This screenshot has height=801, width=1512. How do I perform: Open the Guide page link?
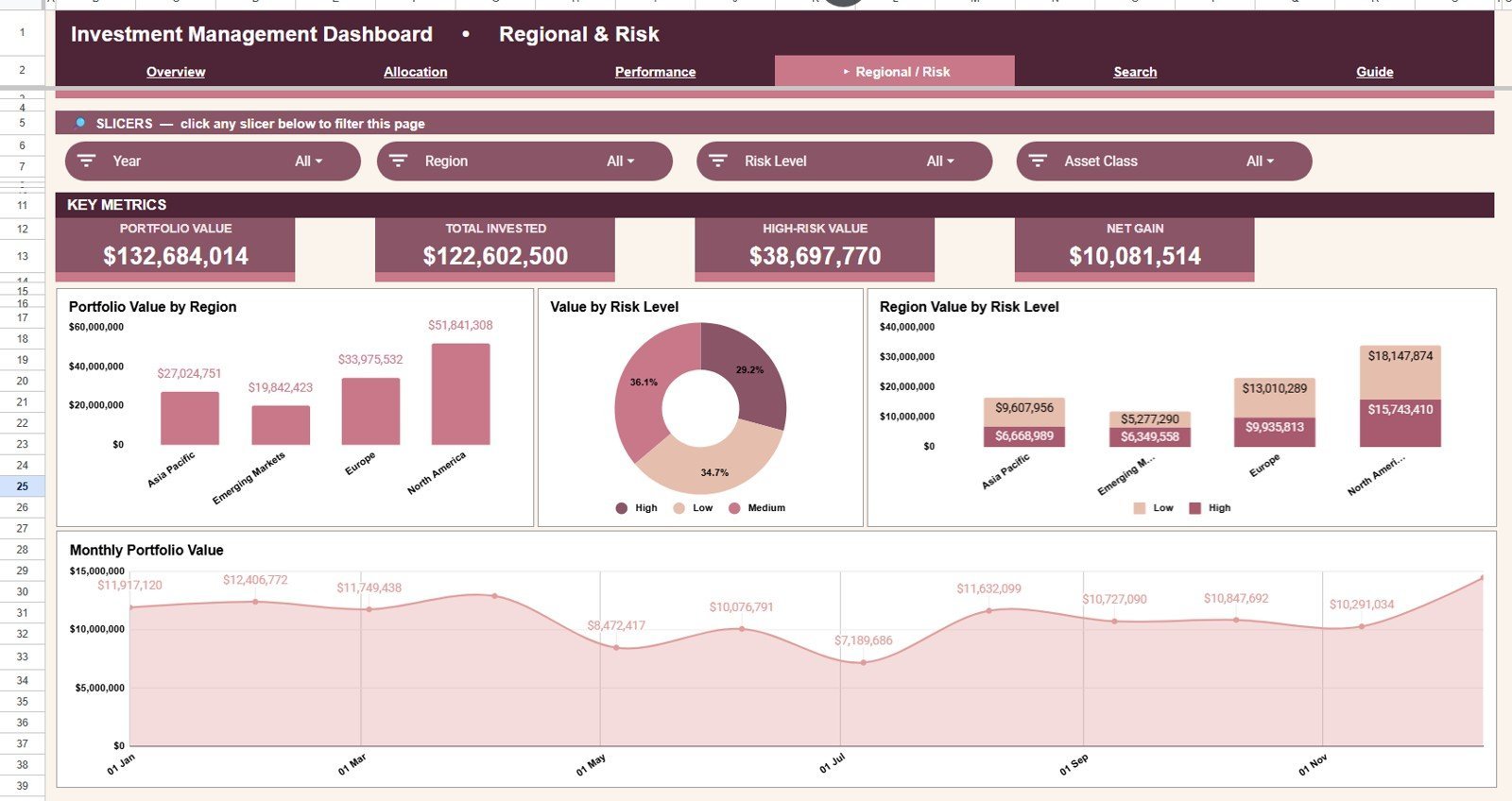pos(1375,72)
